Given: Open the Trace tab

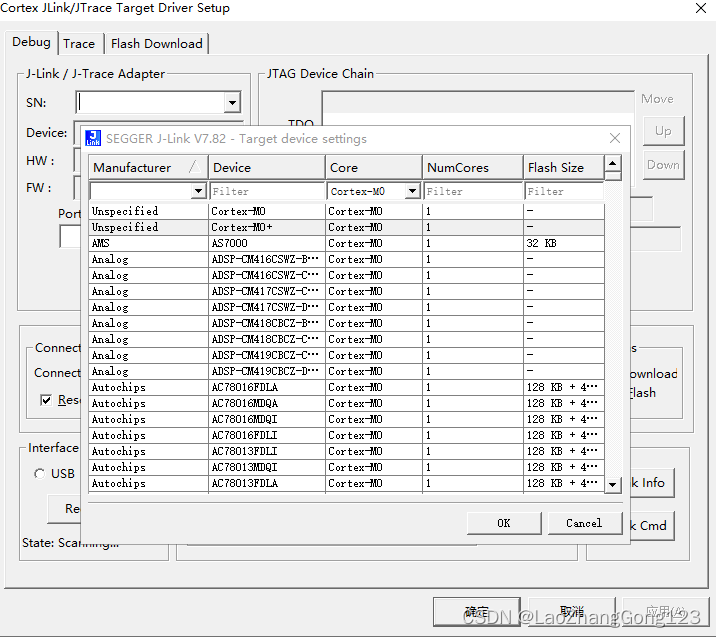Looking at the screenshot, I should [x=79, y=44].
